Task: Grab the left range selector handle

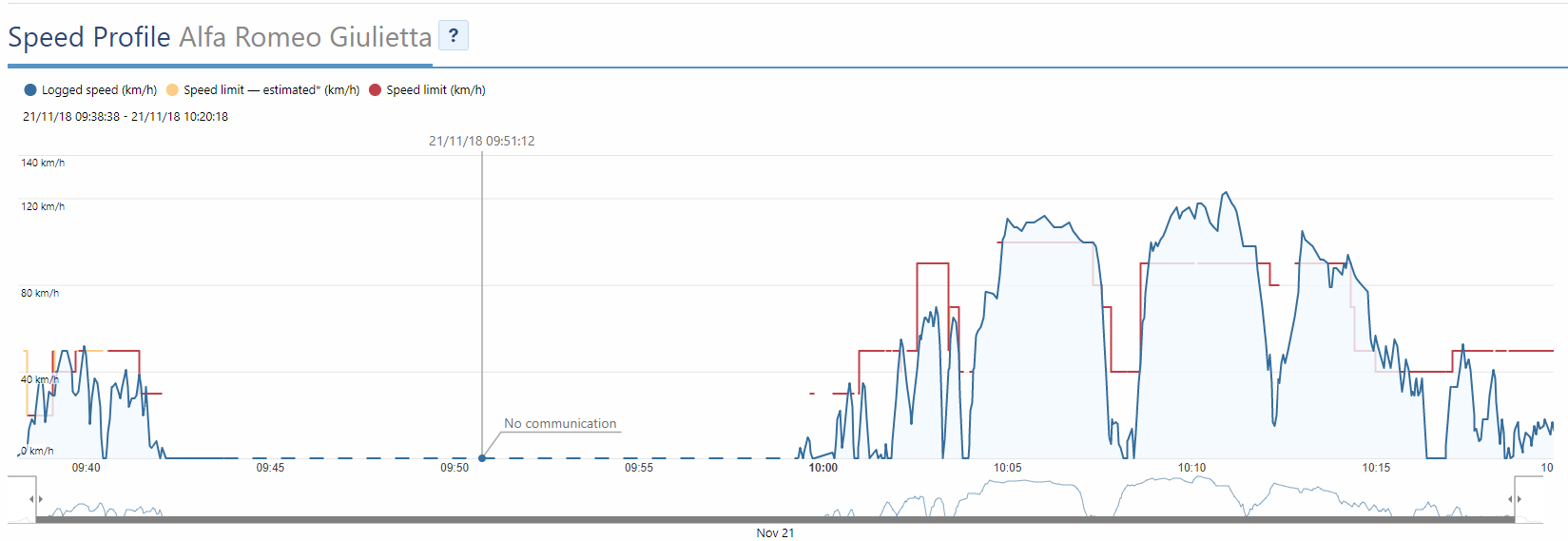Action: [x=36, y=498]
